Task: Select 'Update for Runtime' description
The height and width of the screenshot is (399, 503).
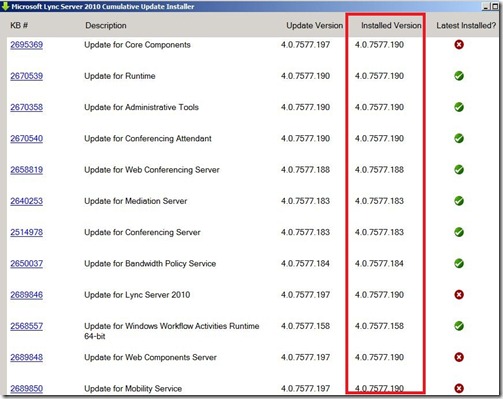Action: 120,76
